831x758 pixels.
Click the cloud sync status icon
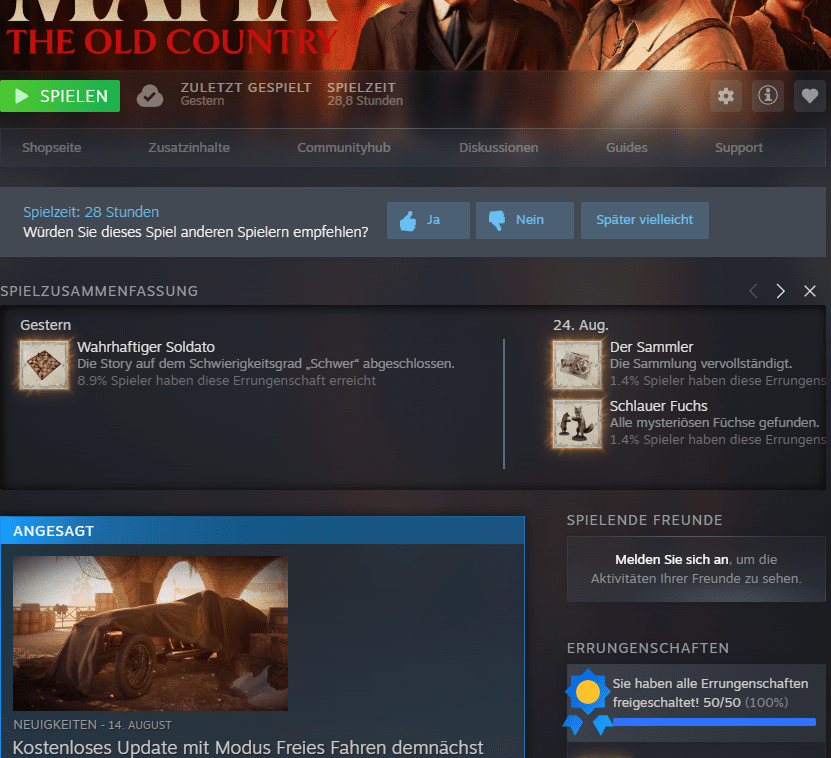150,96
